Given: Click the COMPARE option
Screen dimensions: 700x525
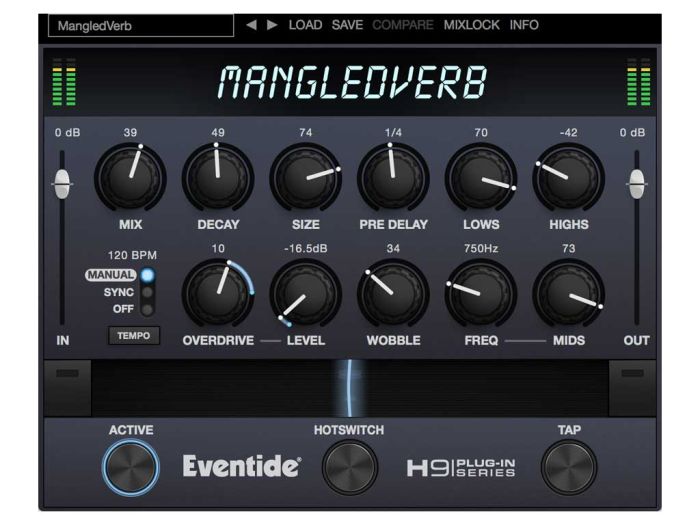Looking at the screenshot, I should pos(403,25).
